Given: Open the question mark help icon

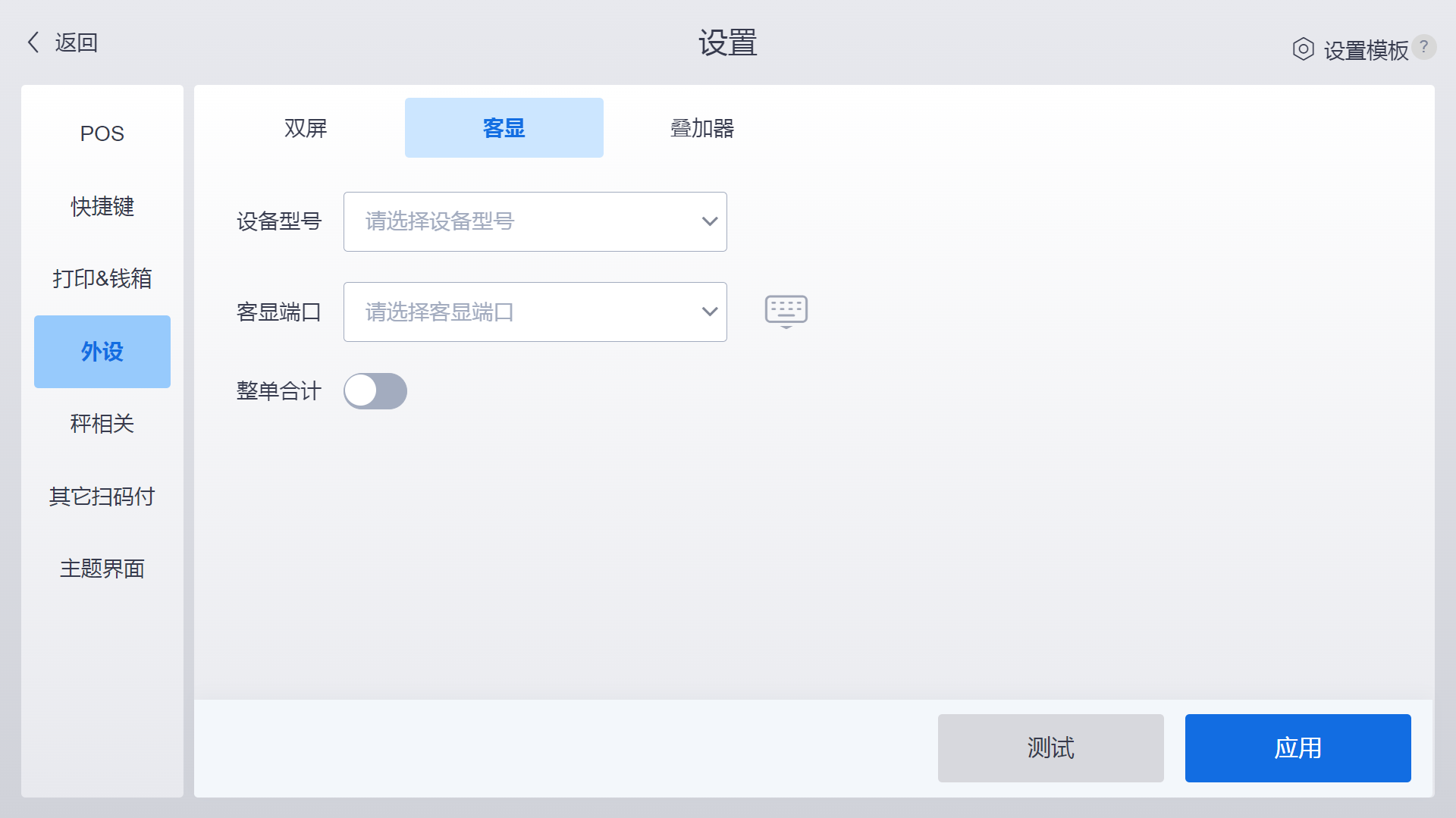Looking at the screenshot, I should coord(1424,47).
